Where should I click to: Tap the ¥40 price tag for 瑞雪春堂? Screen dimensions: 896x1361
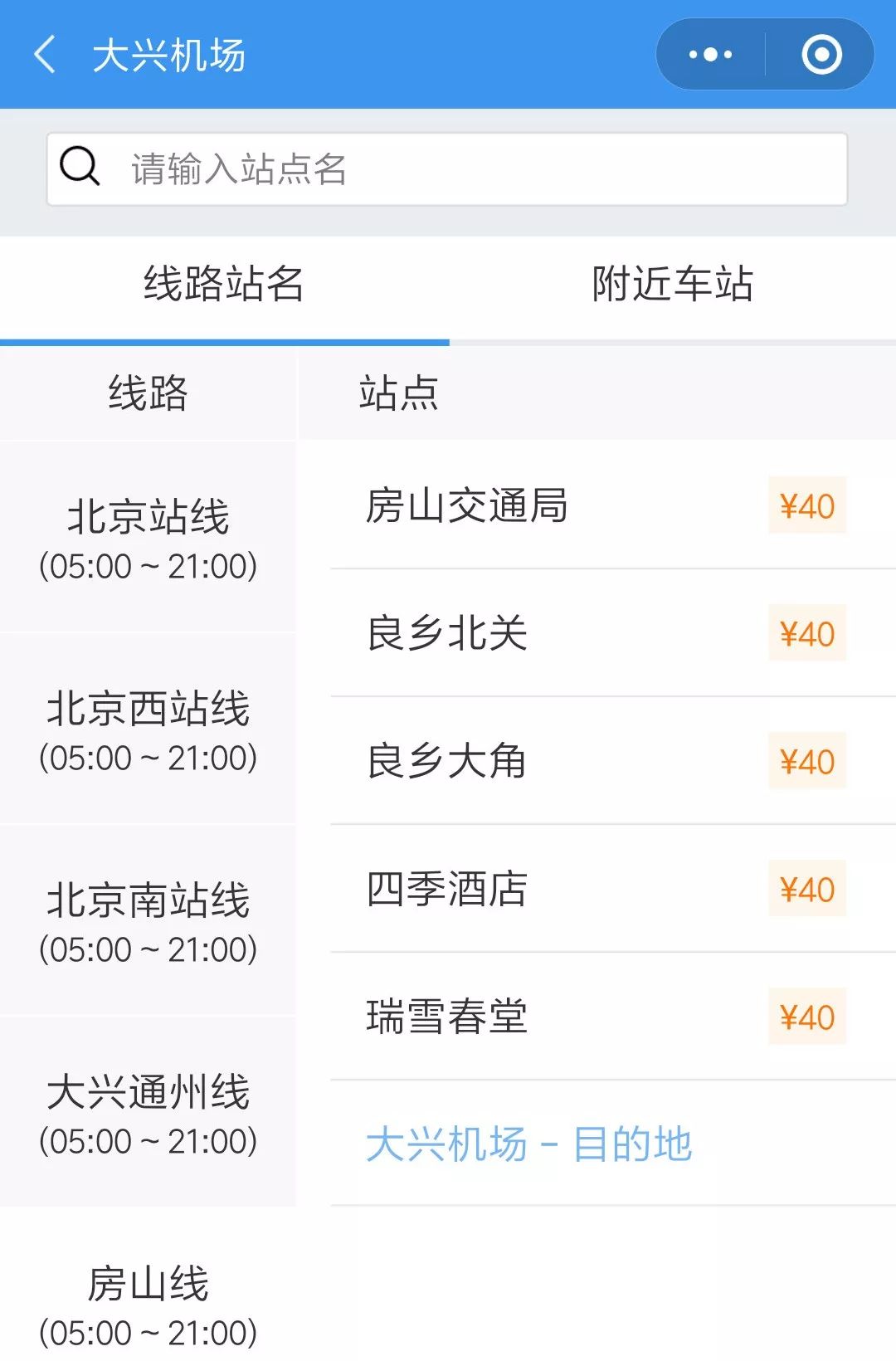[806, 1017]
